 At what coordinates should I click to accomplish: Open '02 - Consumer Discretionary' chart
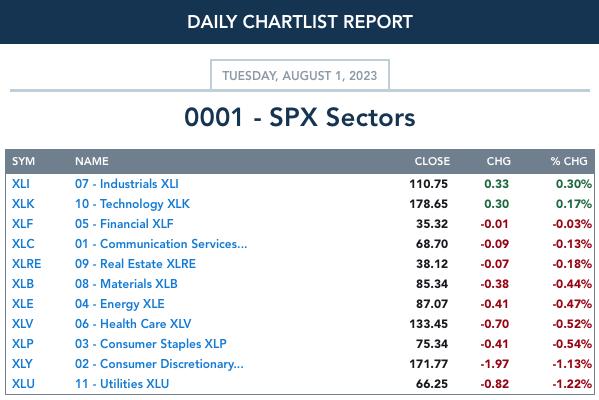(x=159, y=364)
